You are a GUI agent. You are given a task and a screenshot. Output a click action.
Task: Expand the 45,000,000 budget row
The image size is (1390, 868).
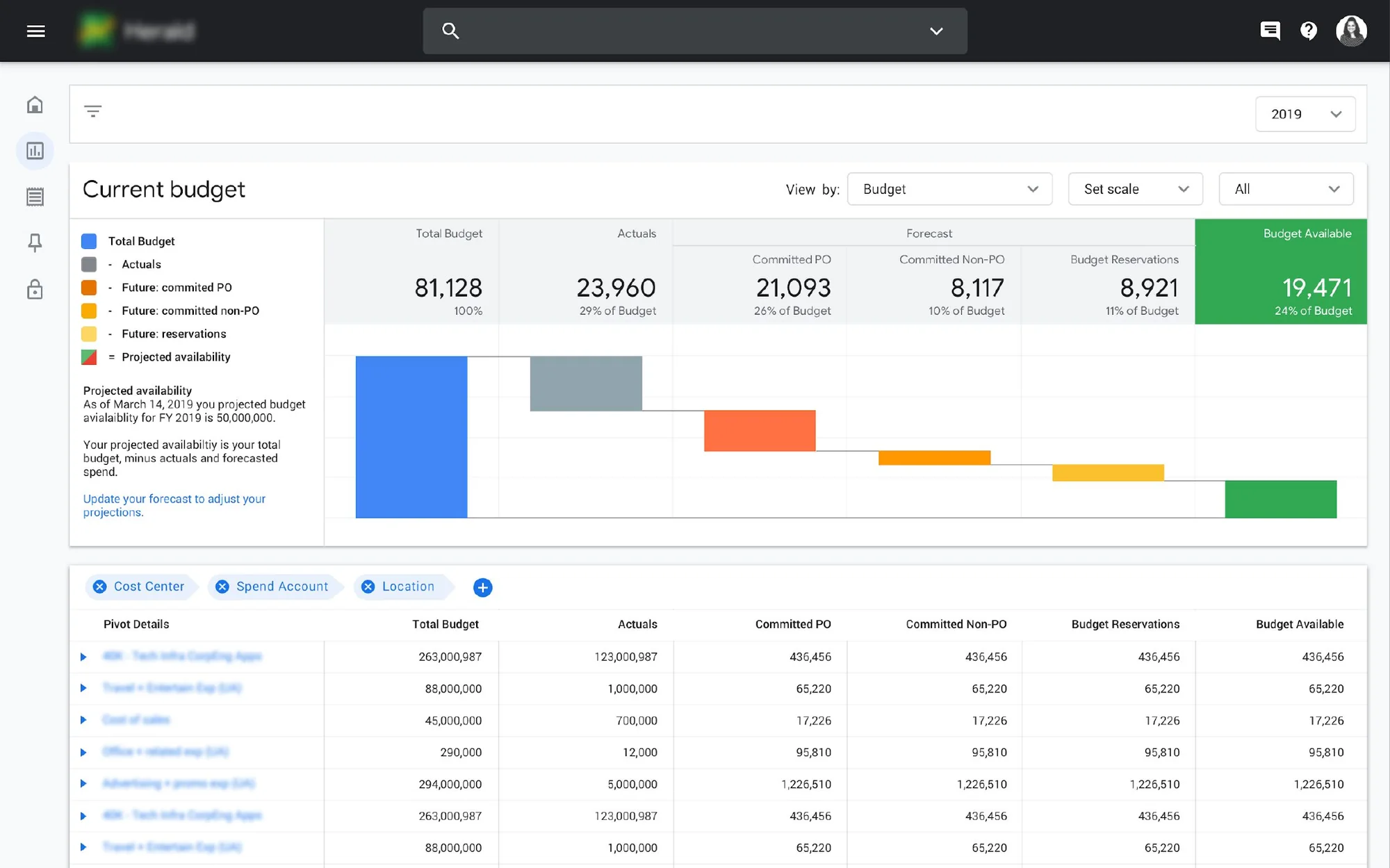click(83, 720)
